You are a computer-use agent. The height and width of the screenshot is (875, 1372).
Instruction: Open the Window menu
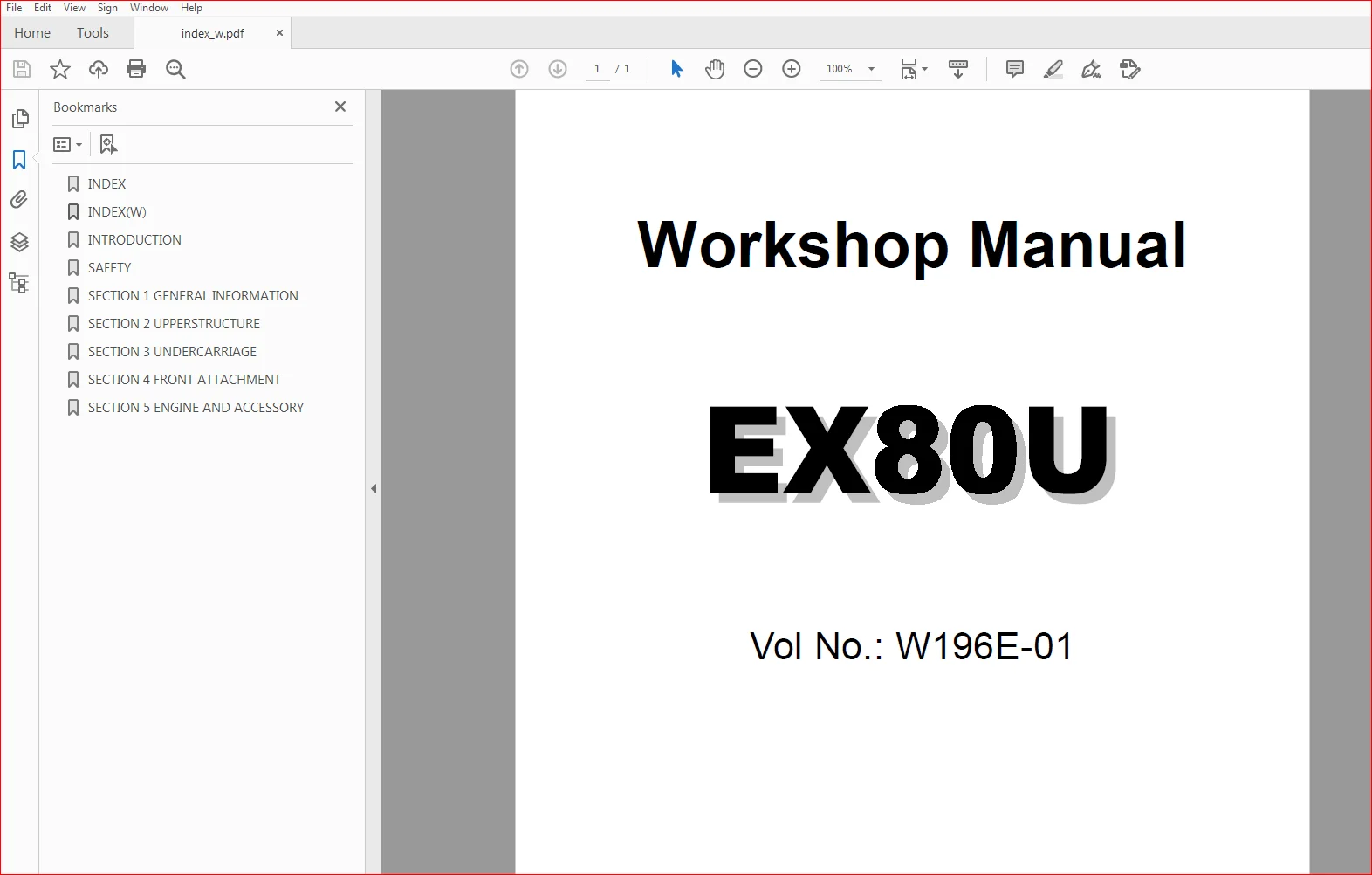click(149, 8)
